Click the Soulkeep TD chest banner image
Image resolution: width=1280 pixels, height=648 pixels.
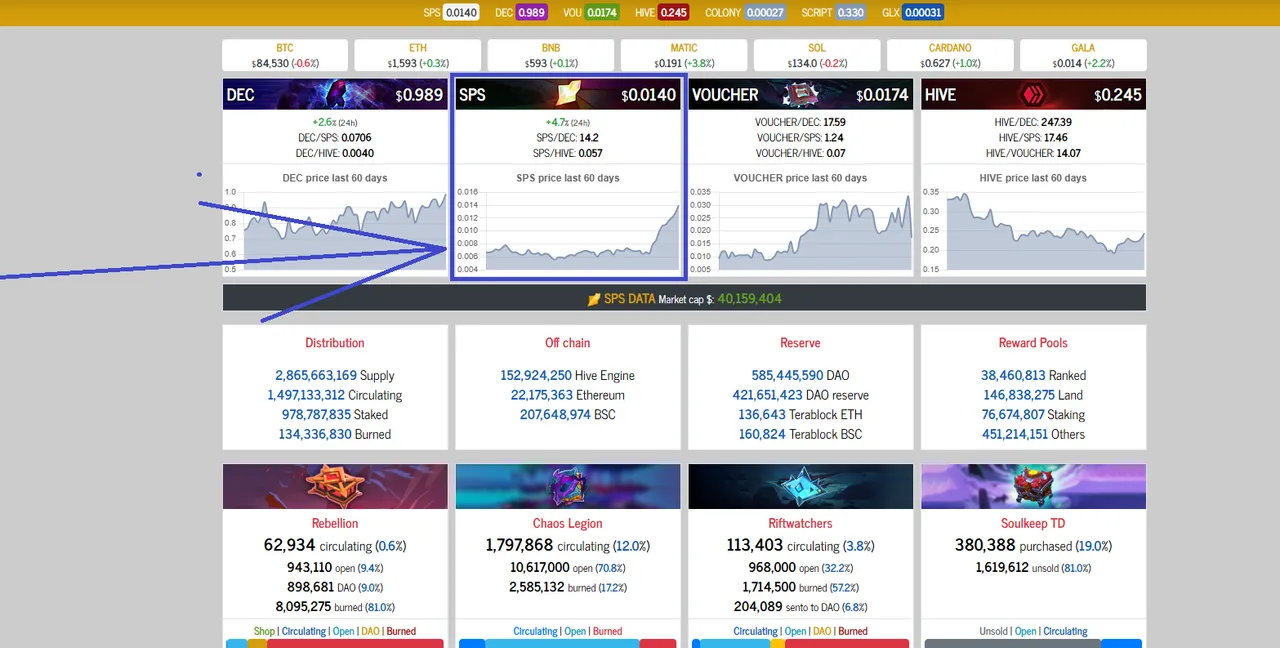click(1034, 486)
